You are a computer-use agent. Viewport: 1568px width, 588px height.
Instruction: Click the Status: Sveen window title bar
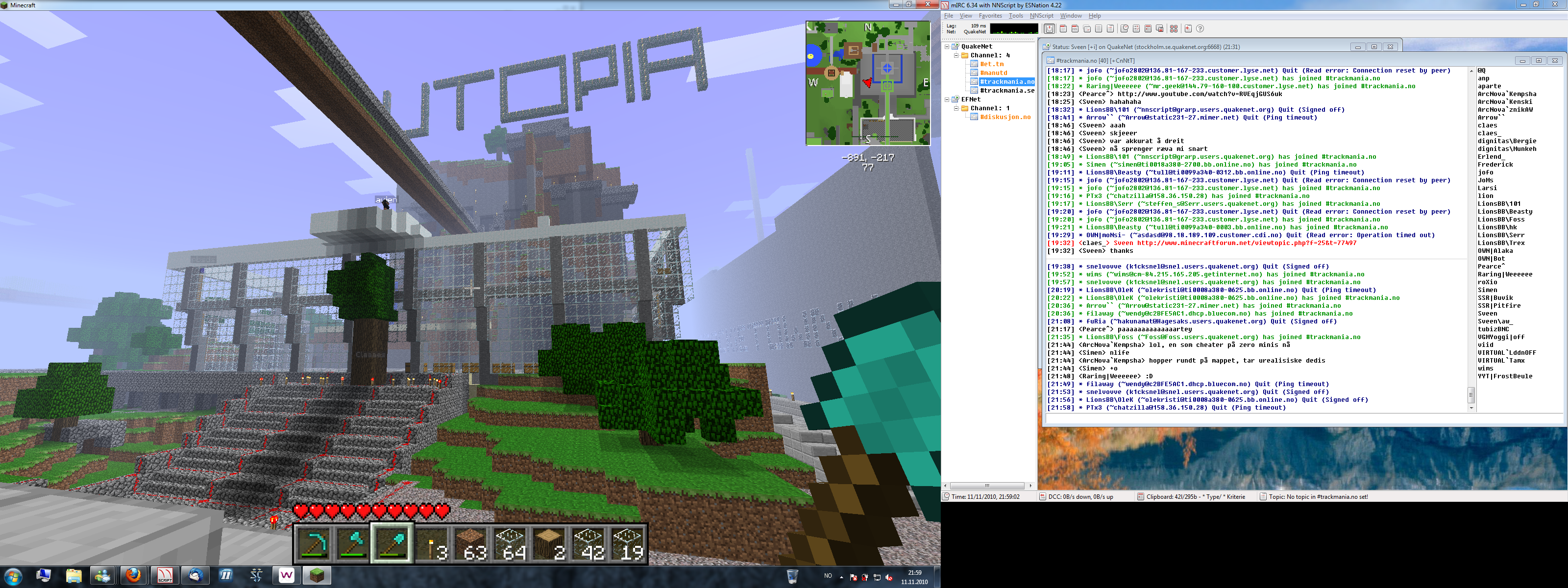click(1222, 46)
